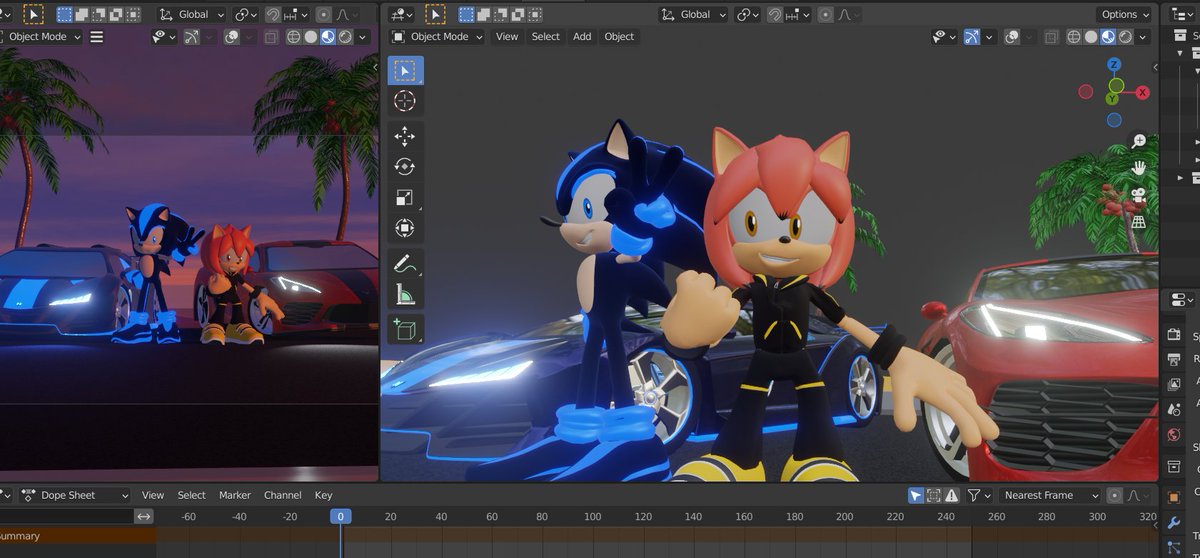Open the Dope Sheet filters dropdown
Screen dimensions: 1200x558
(x=978, y=495)
